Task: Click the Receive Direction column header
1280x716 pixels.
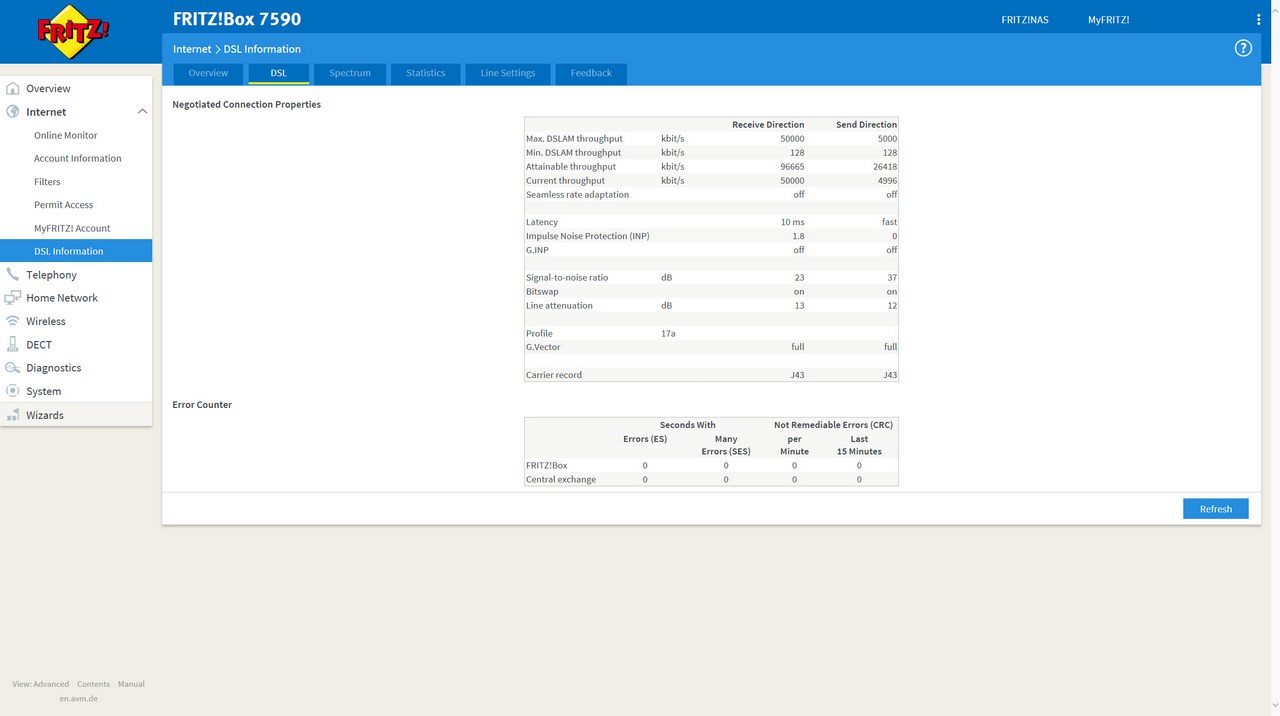Action: tap(768, 125)
